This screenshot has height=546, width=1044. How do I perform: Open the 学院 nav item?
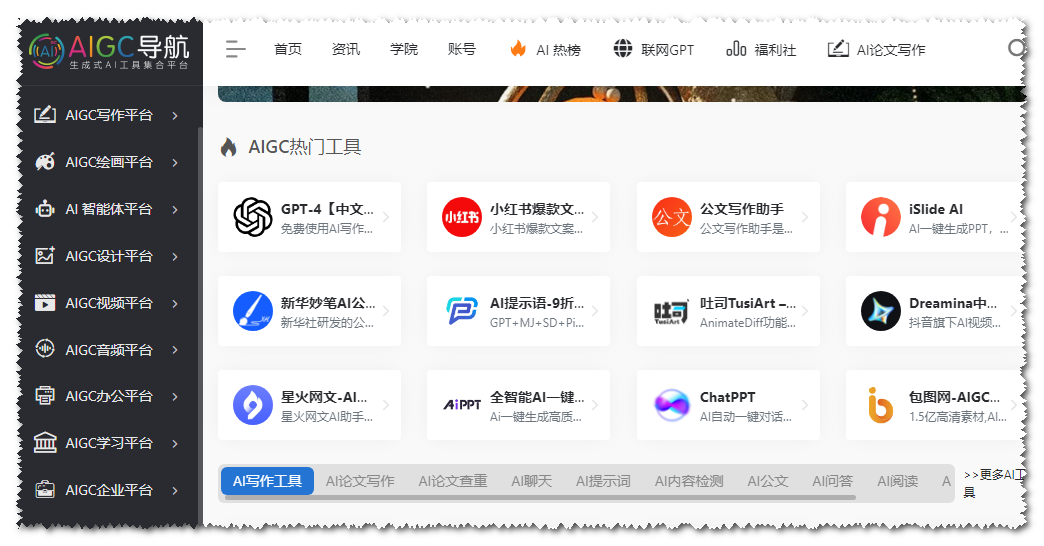point(403,49)
